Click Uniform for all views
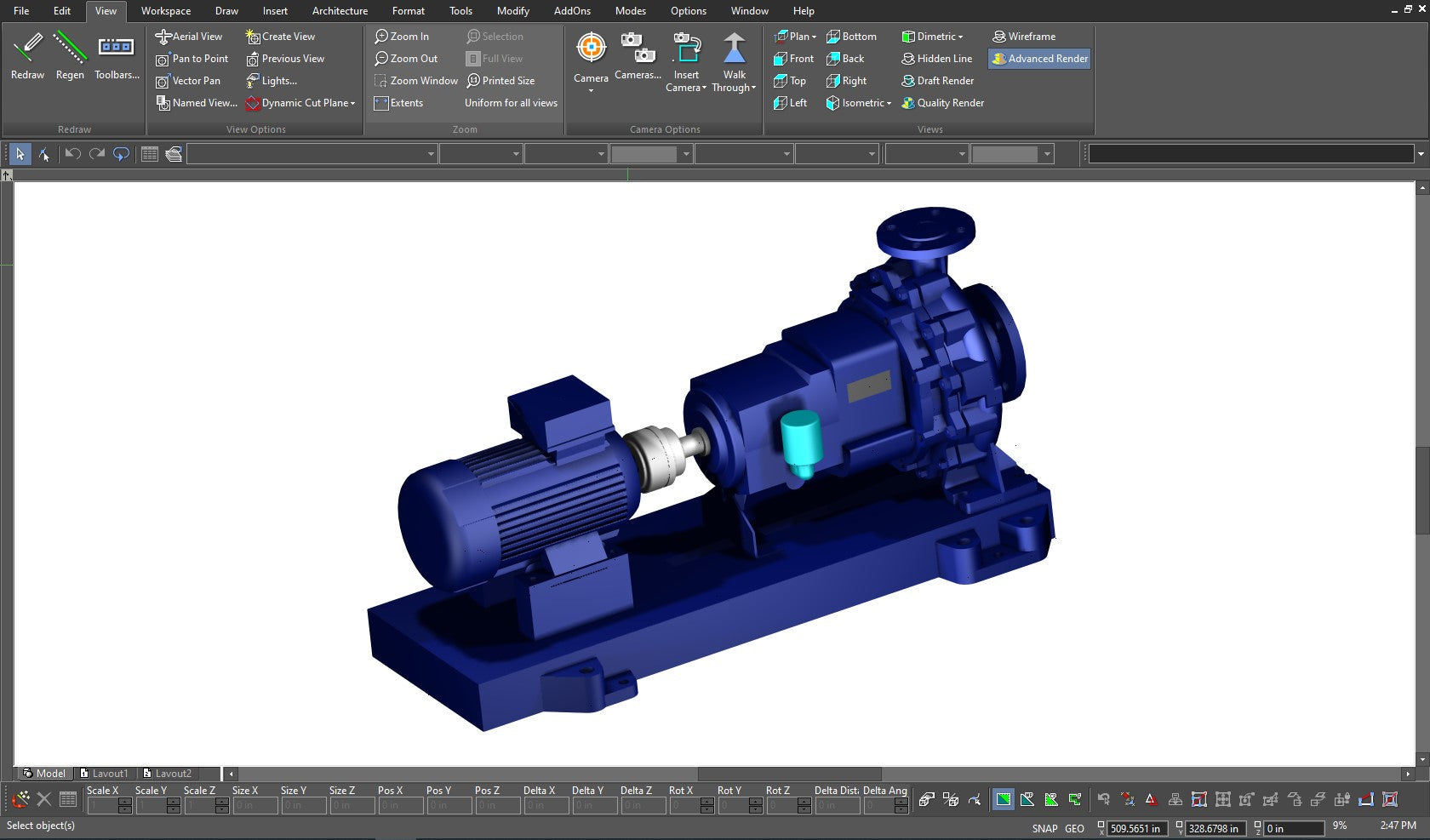Viewport: 1430px width, 840px height. point(511,103)
